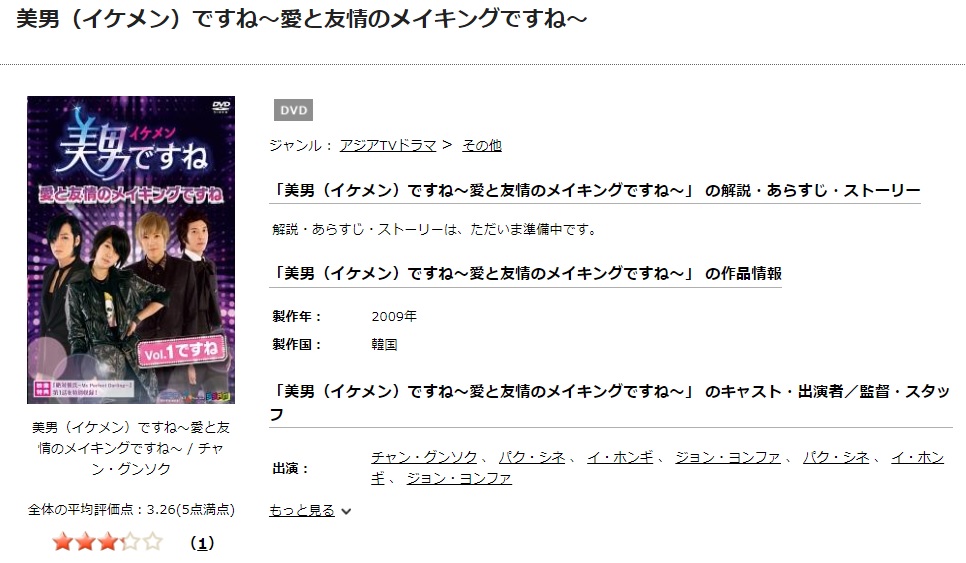
Task: Open the チャン・グンソク cast link
Action: (424, 457)
